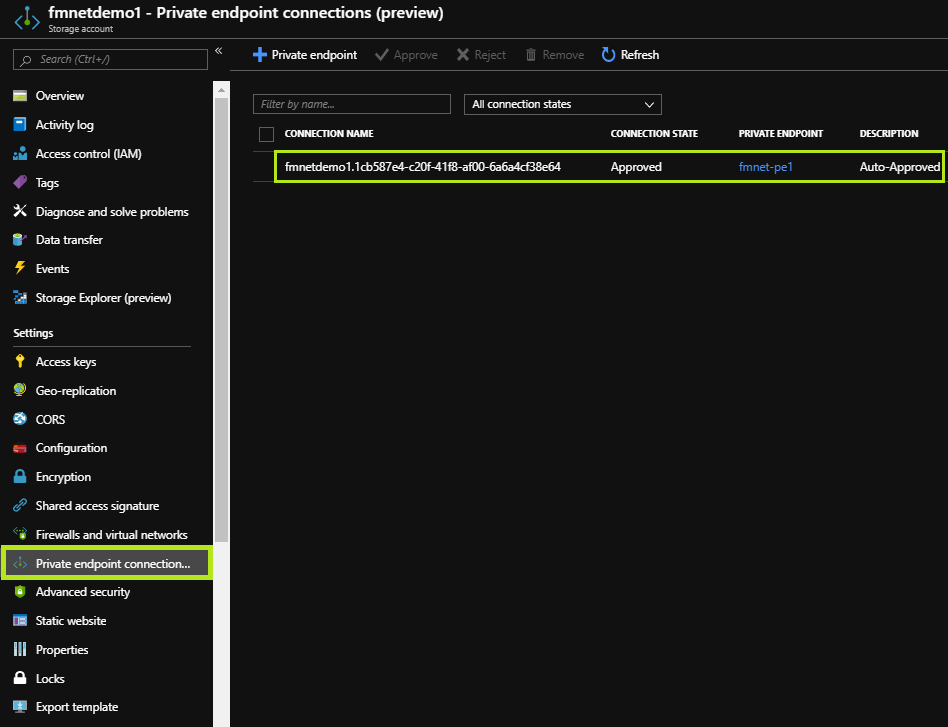Click the Access keys key icon
Image resolution: width=948 pixels, height=727 pixels.
pyautogui.click(x=20, y=361)
